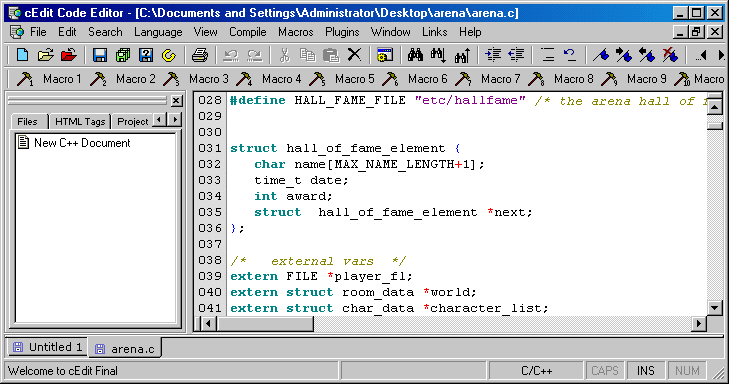
Task: Click the Save As floppy with question mark
Action: (146, 55)
